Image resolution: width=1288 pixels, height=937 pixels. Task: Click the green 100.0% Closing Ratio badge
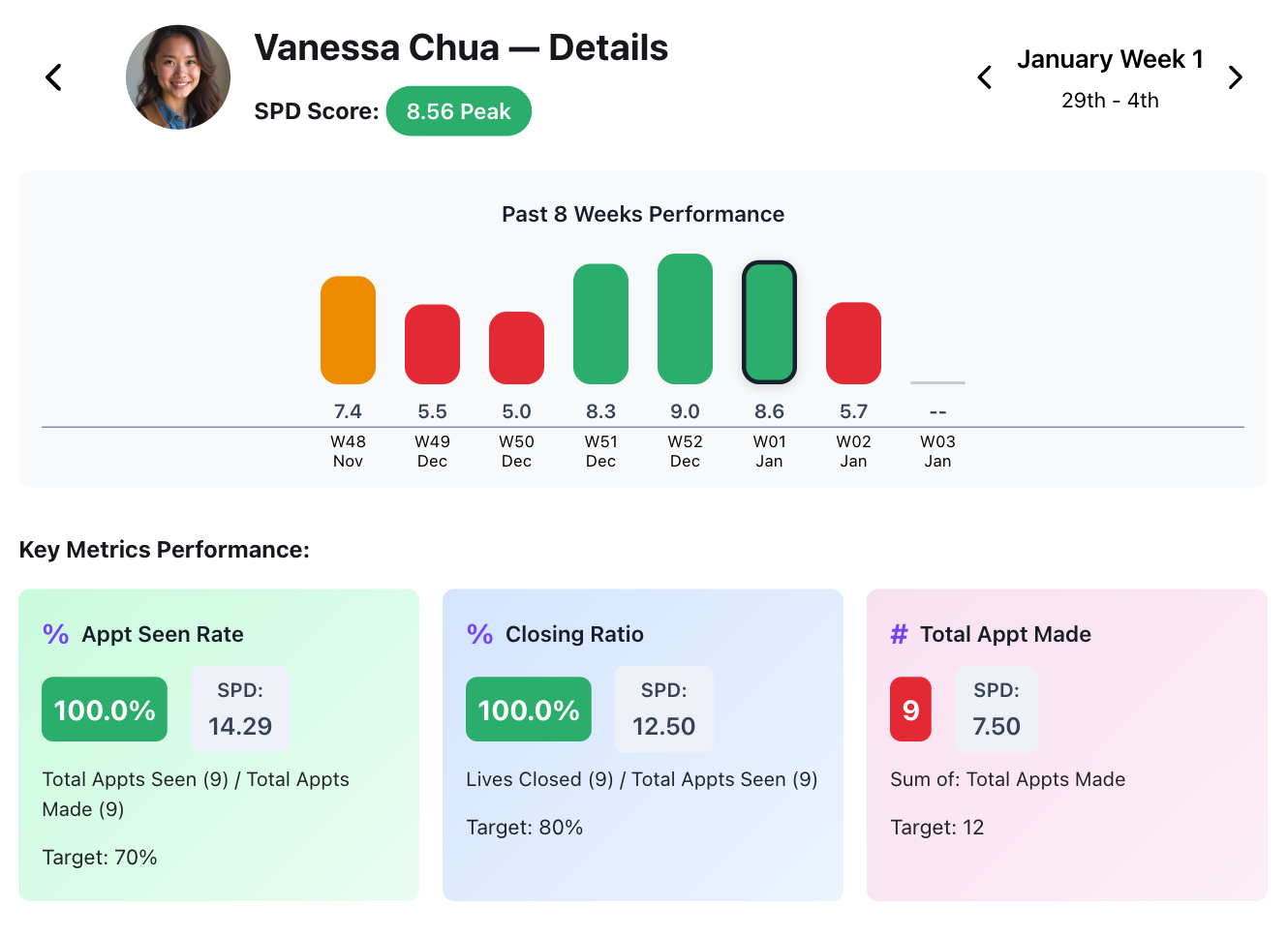(528, 709)
